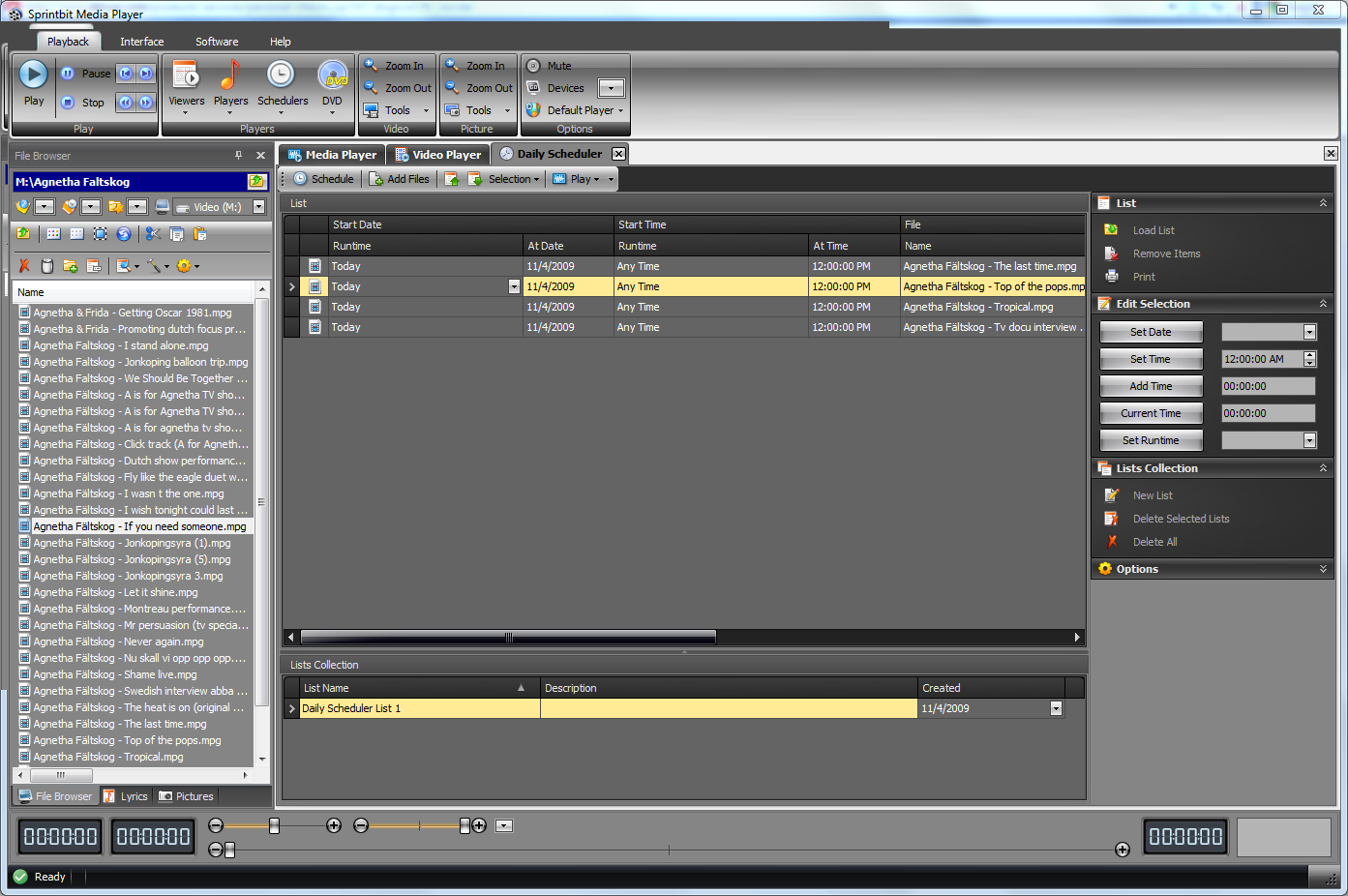1348x896 pixels.
Task: Open the Video (M:) drive dropdown
Action: [x=259, y=206]
